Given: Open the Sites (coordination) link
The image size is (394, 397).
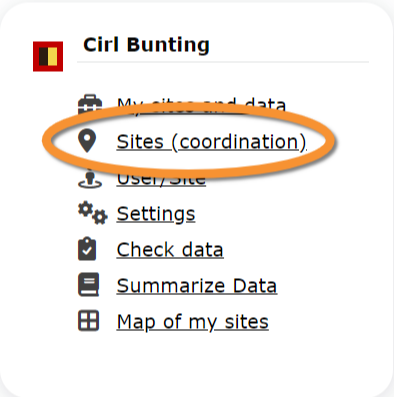Looking at the screenshot, I should 211,142.
